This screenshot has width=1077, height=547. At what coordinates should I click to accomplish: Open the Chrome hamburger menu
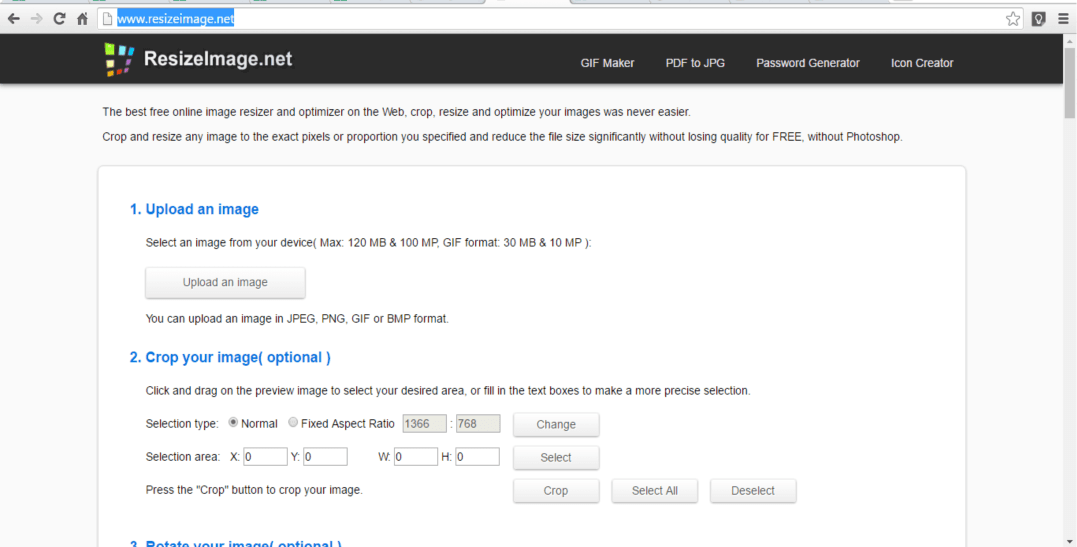(1063, 19)
